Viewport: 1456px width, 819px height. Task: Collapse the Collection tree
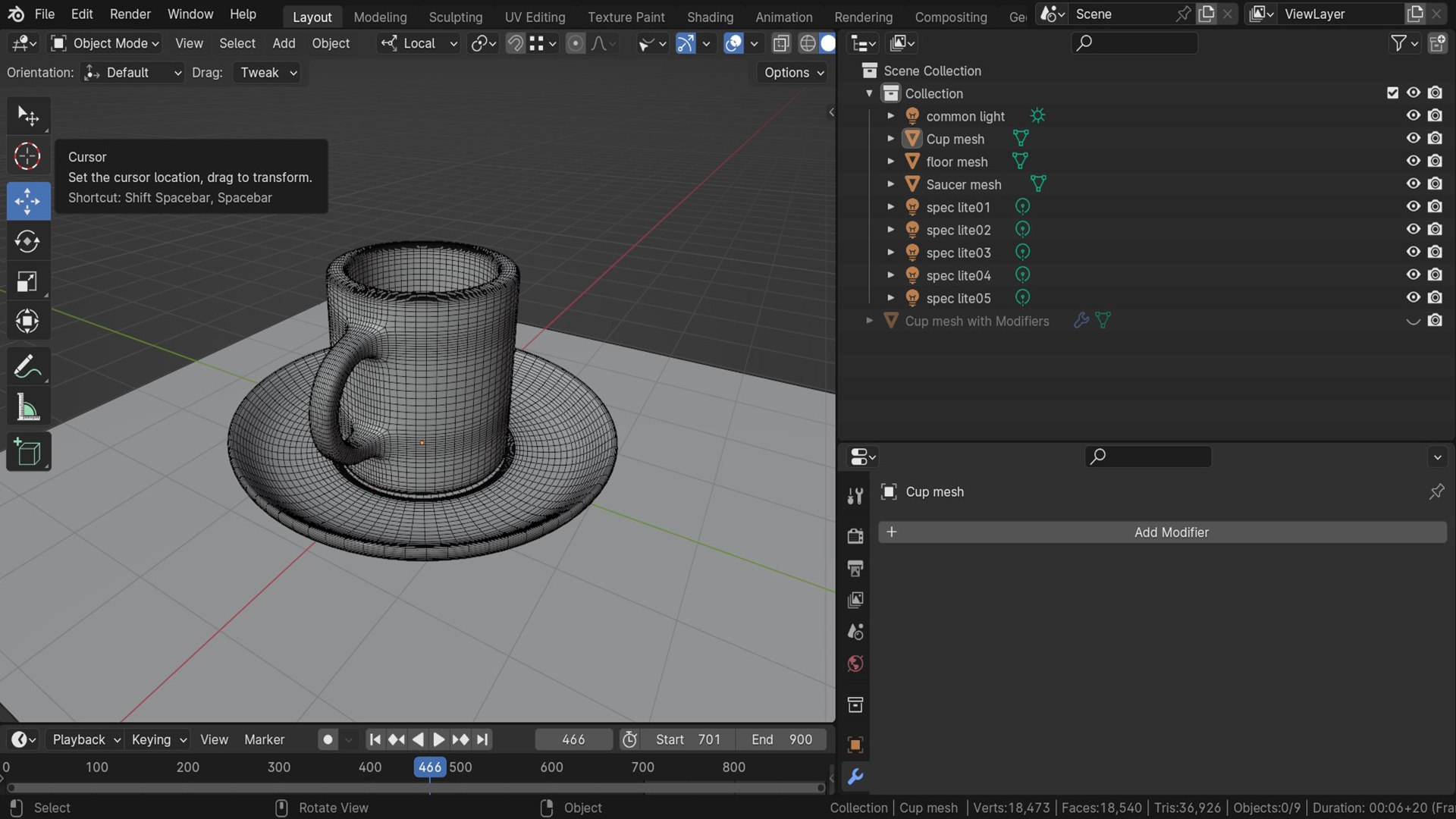[x=869, y=93]
